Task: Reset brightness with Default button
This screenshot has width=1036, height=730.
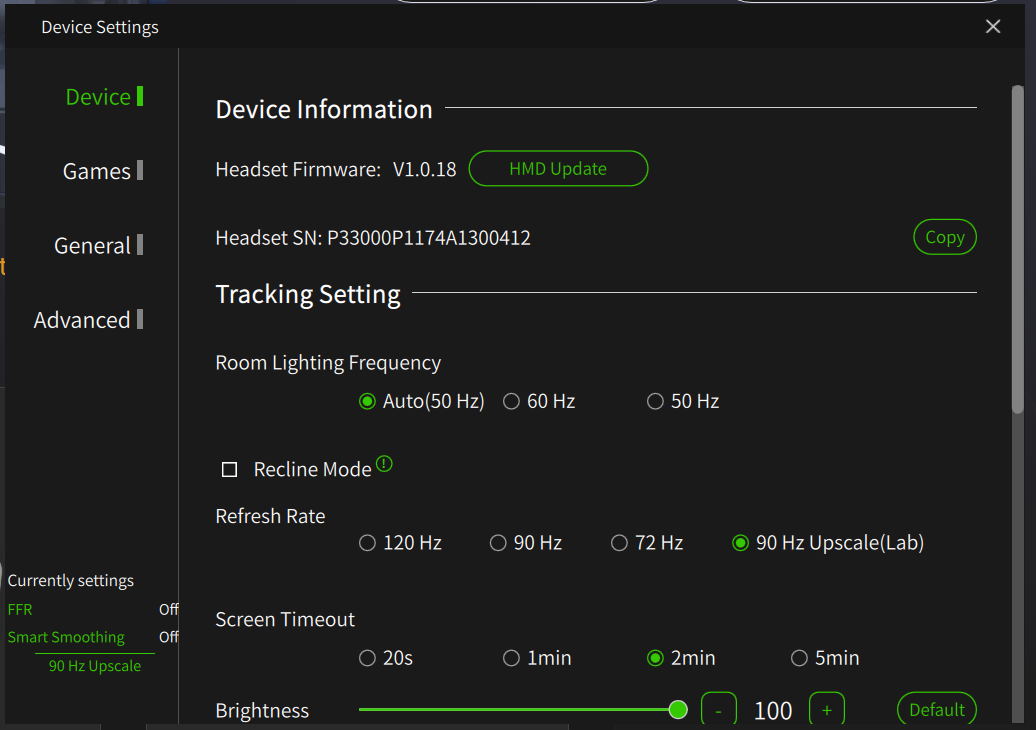Action: 937,710
